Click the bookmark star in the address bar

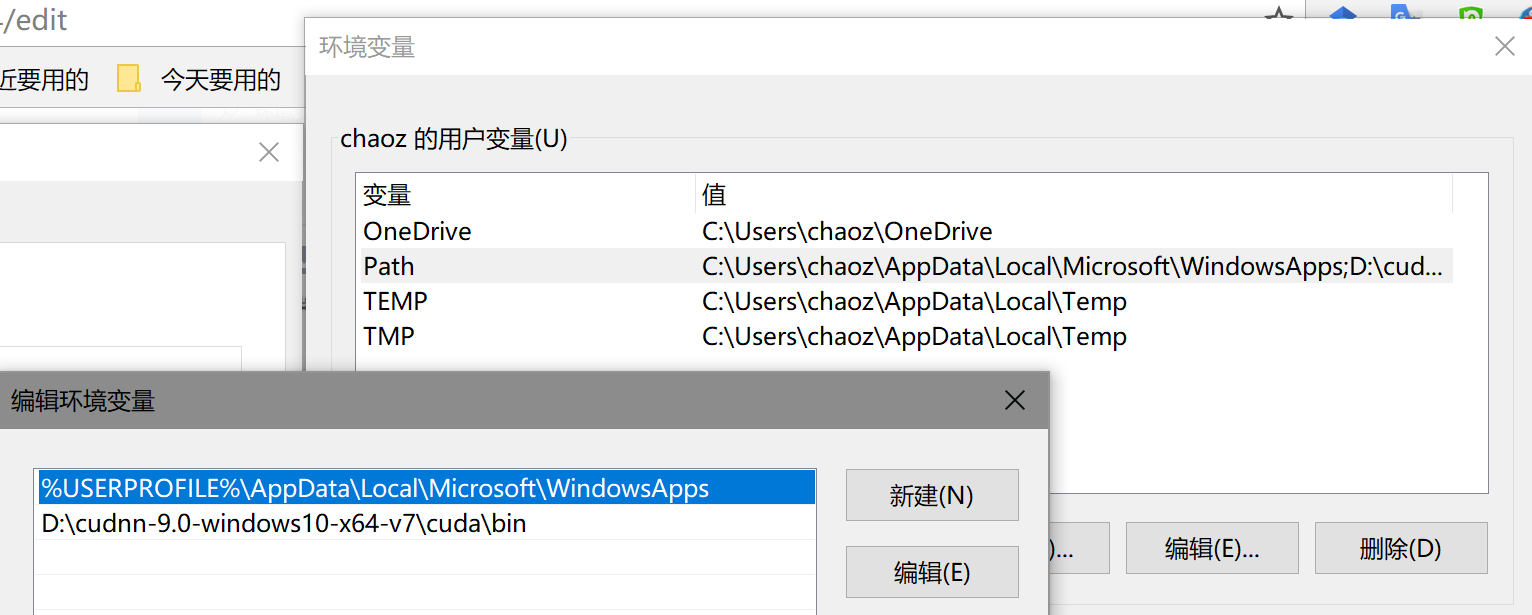click(x=1280, y=15)
